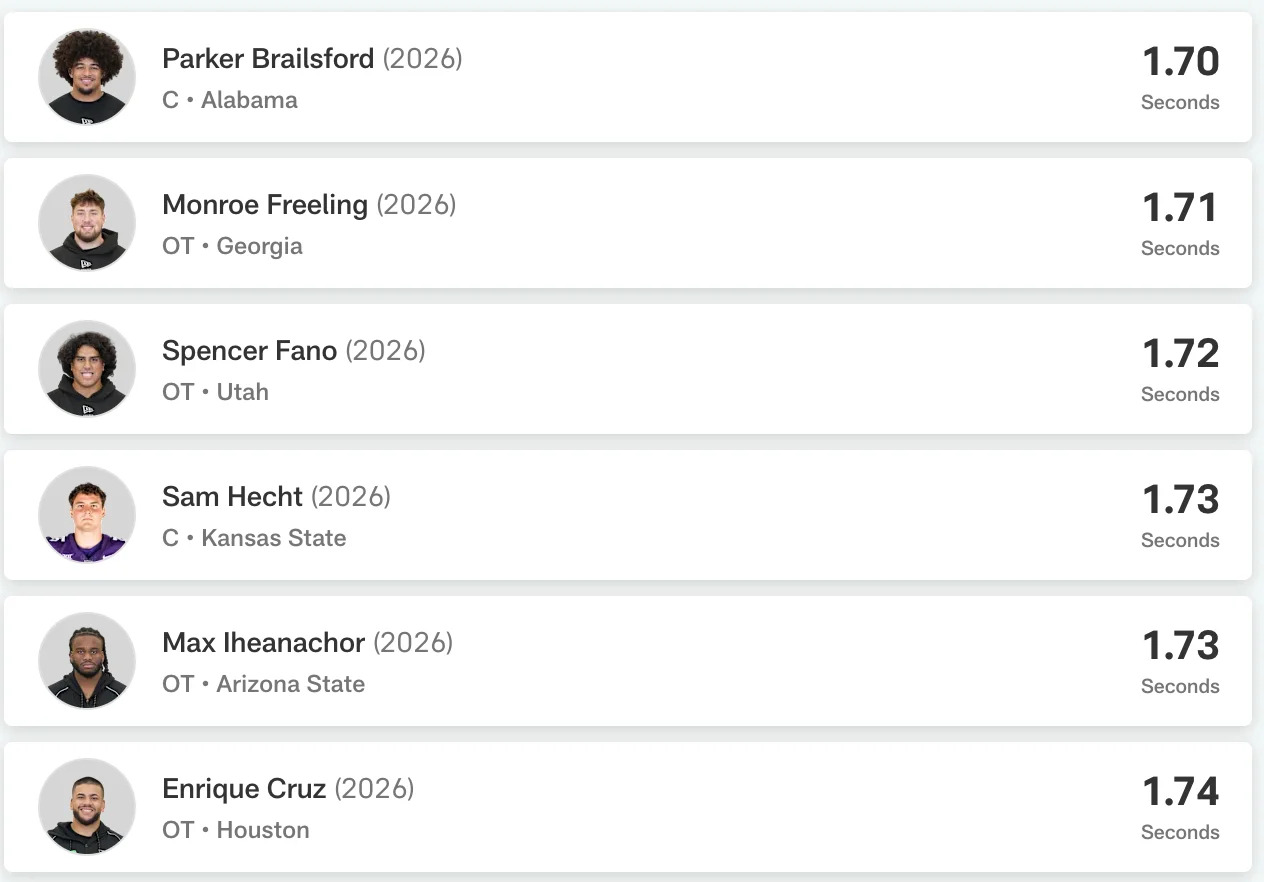The height and width of the screenshot is (882, 1264).
Task: Click the "OT • Arizona State" position line
Action: (263, 685)
